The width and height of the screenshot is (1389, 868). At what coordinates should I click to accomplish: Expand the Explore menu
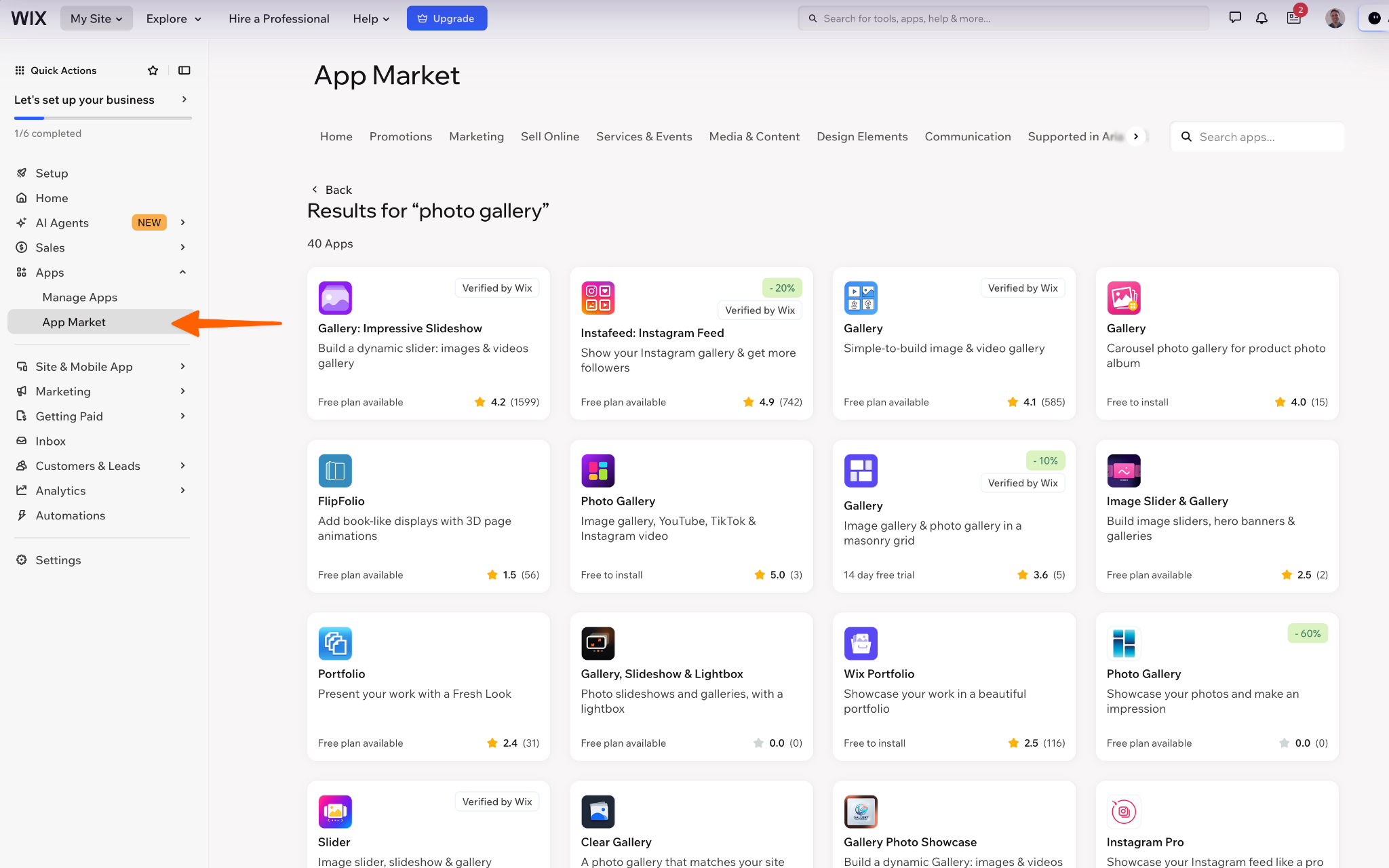pos(174,18)
